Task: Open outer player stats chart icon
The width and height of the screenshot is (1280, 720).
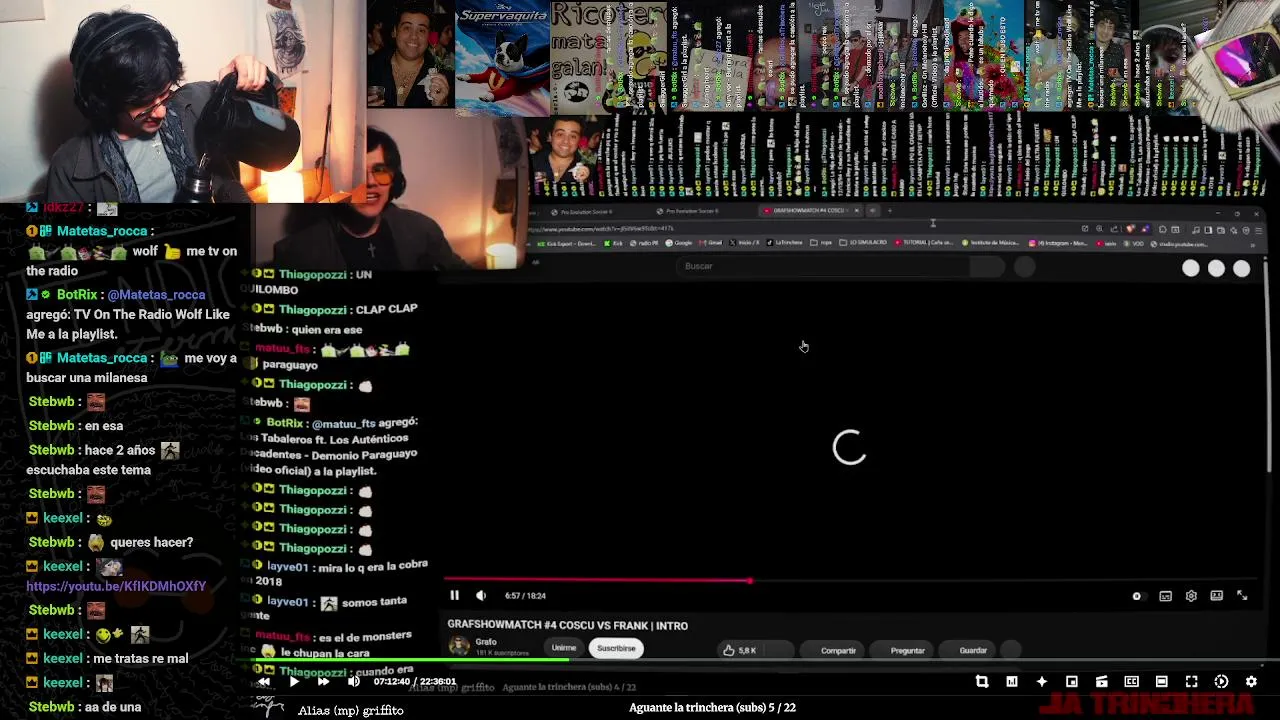Action: (x=1012, y=682)
